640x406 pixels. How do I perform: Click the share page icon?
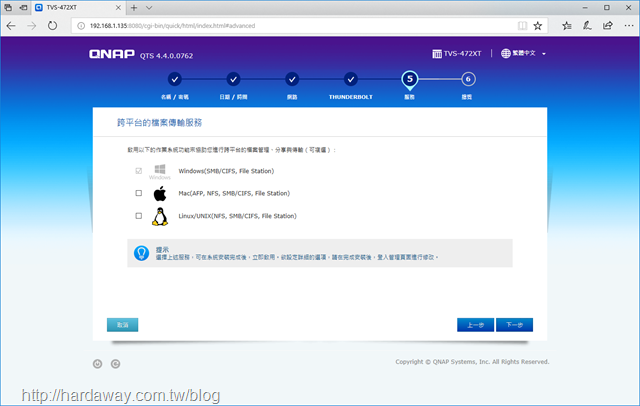pos(608,26)
